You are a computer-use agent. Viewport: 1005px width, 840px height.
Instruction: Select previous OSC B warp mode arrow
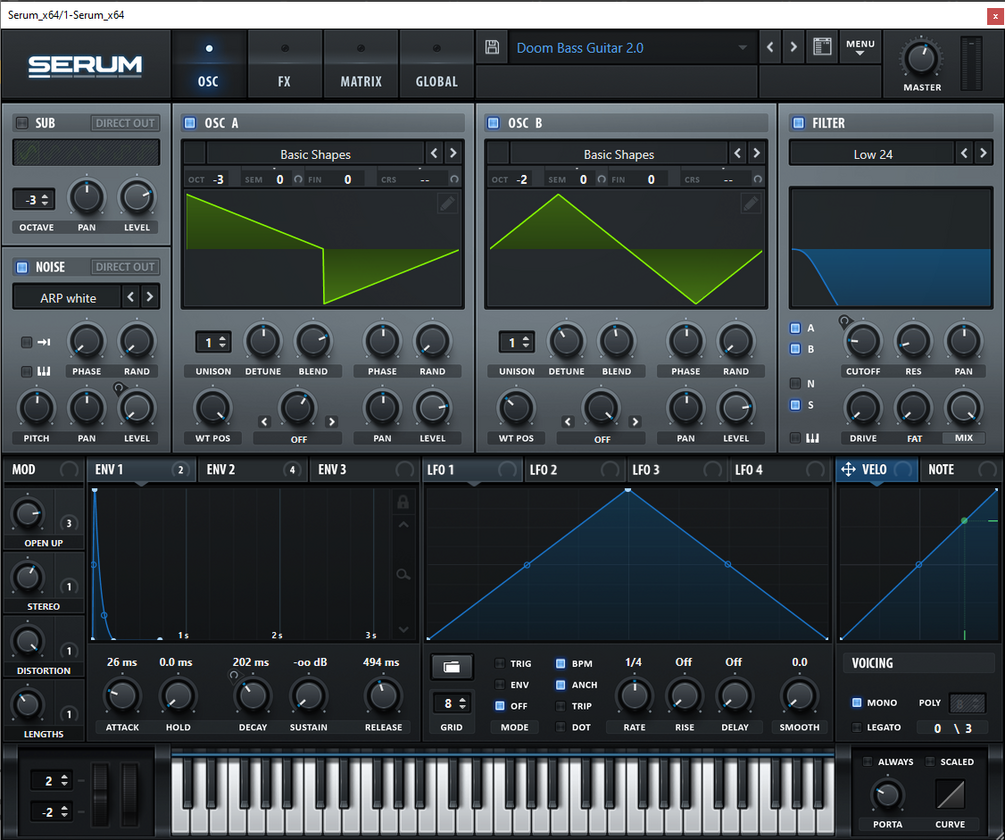568,422
